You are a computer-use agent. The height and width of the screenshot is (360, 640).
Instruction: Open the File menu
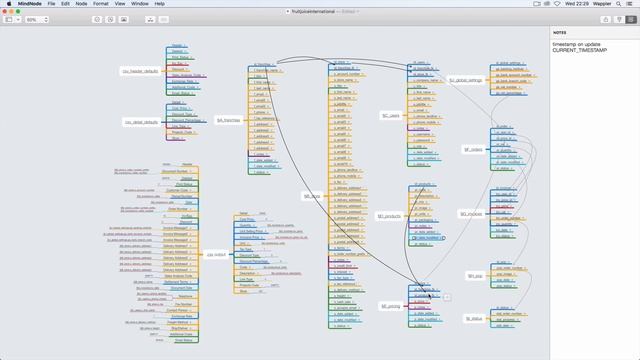(51, 4)
